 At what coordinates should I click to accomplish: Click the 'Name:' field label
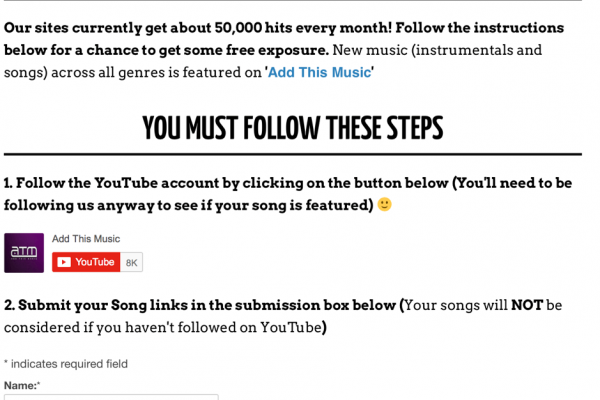coord(22,385)
